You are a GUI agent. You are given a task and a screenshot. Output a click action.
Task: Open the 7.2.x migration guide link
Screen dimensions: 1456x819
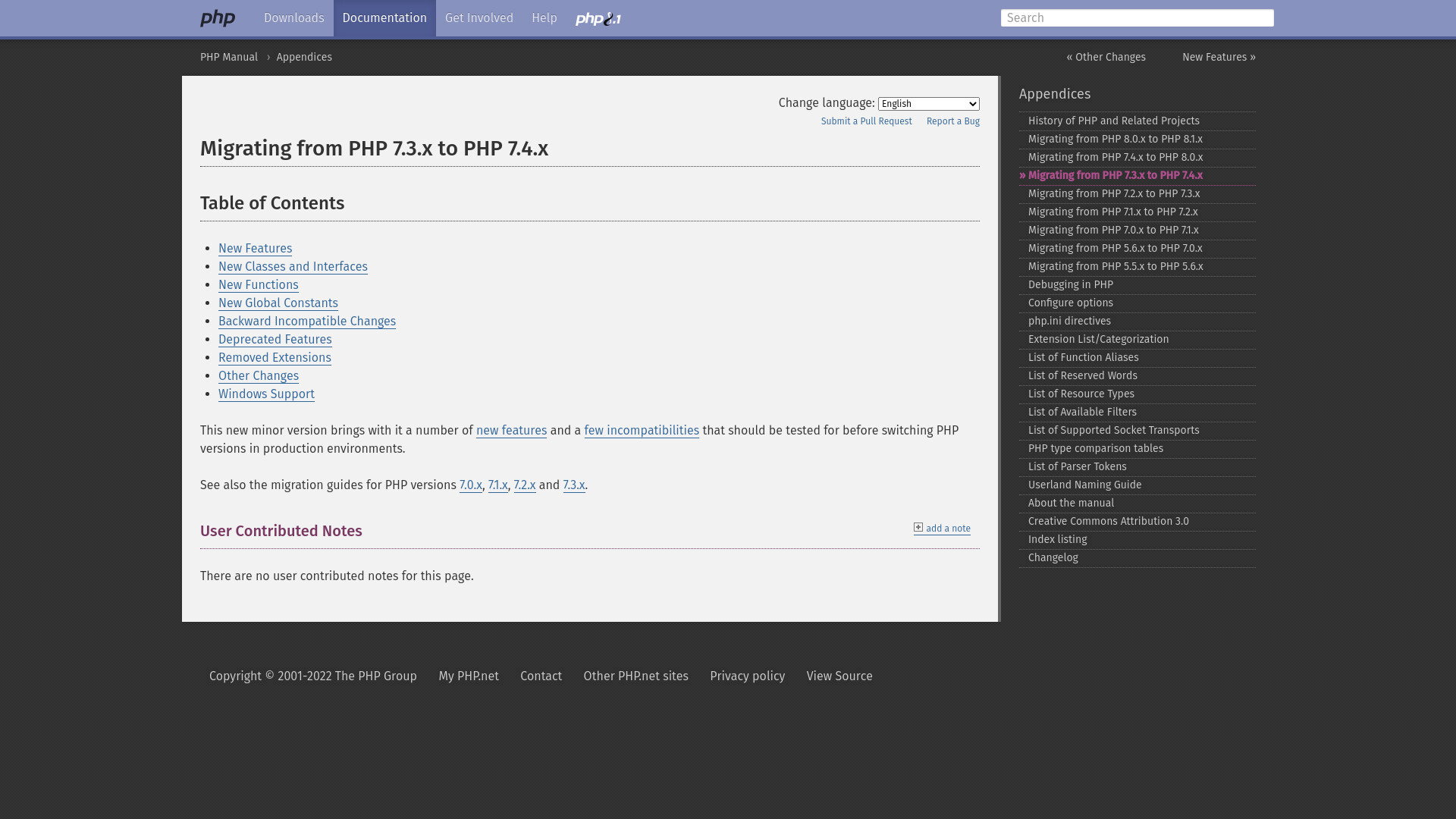click(525, 485)
